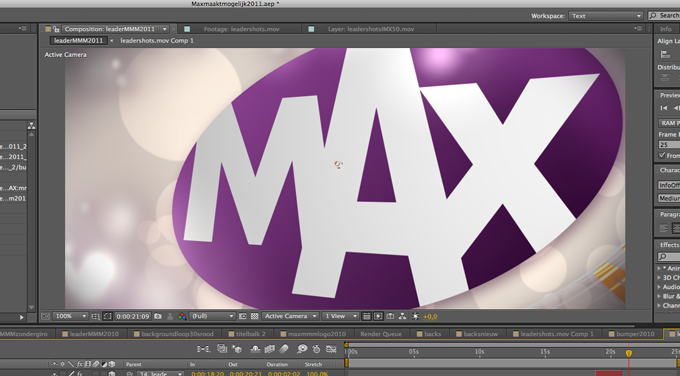Click the Frame Rate 25 field
Viewport: 680px width, 376px height.
click(x=669, y=144)
